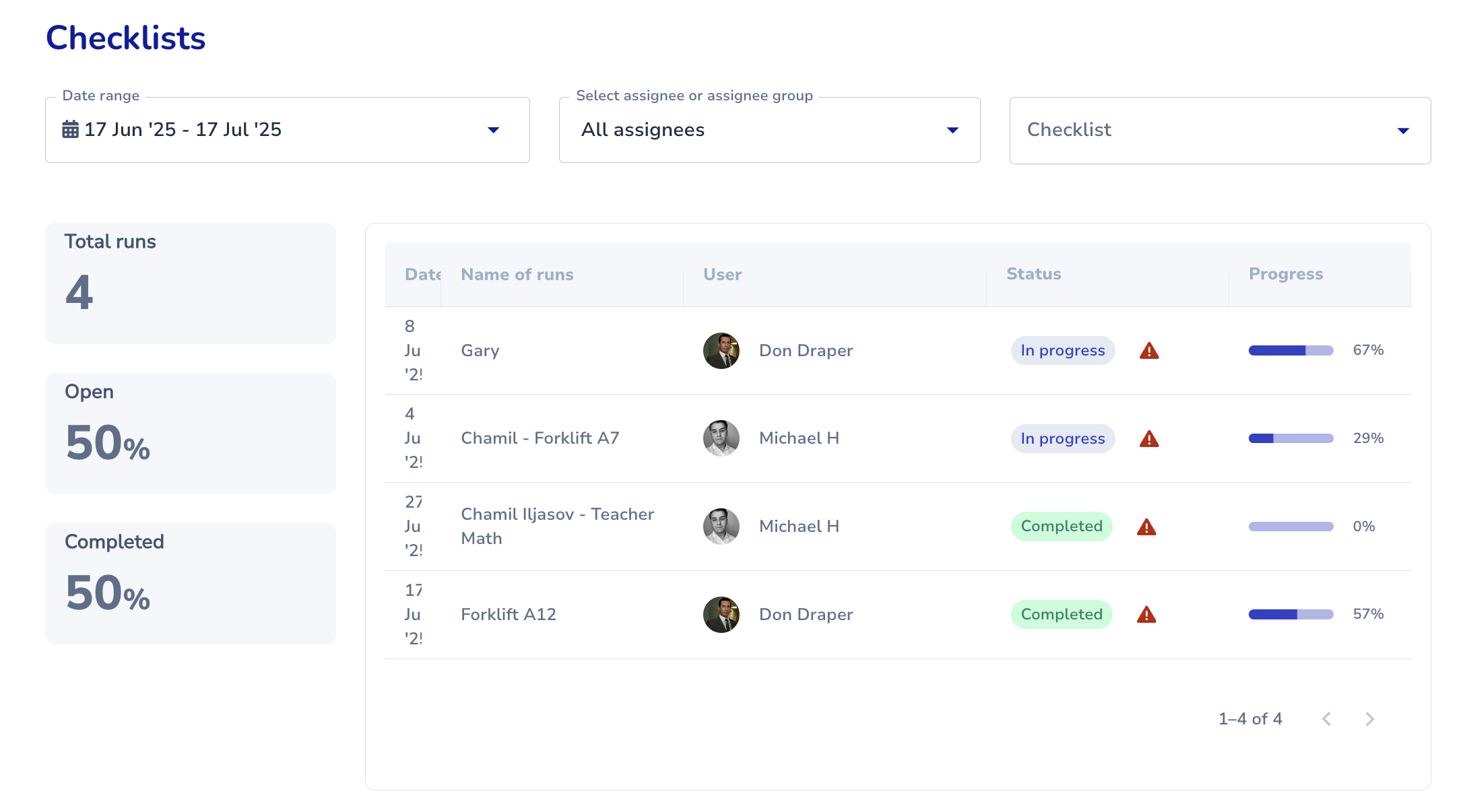Click the In progress badge for Gary

click(1062, 351)
